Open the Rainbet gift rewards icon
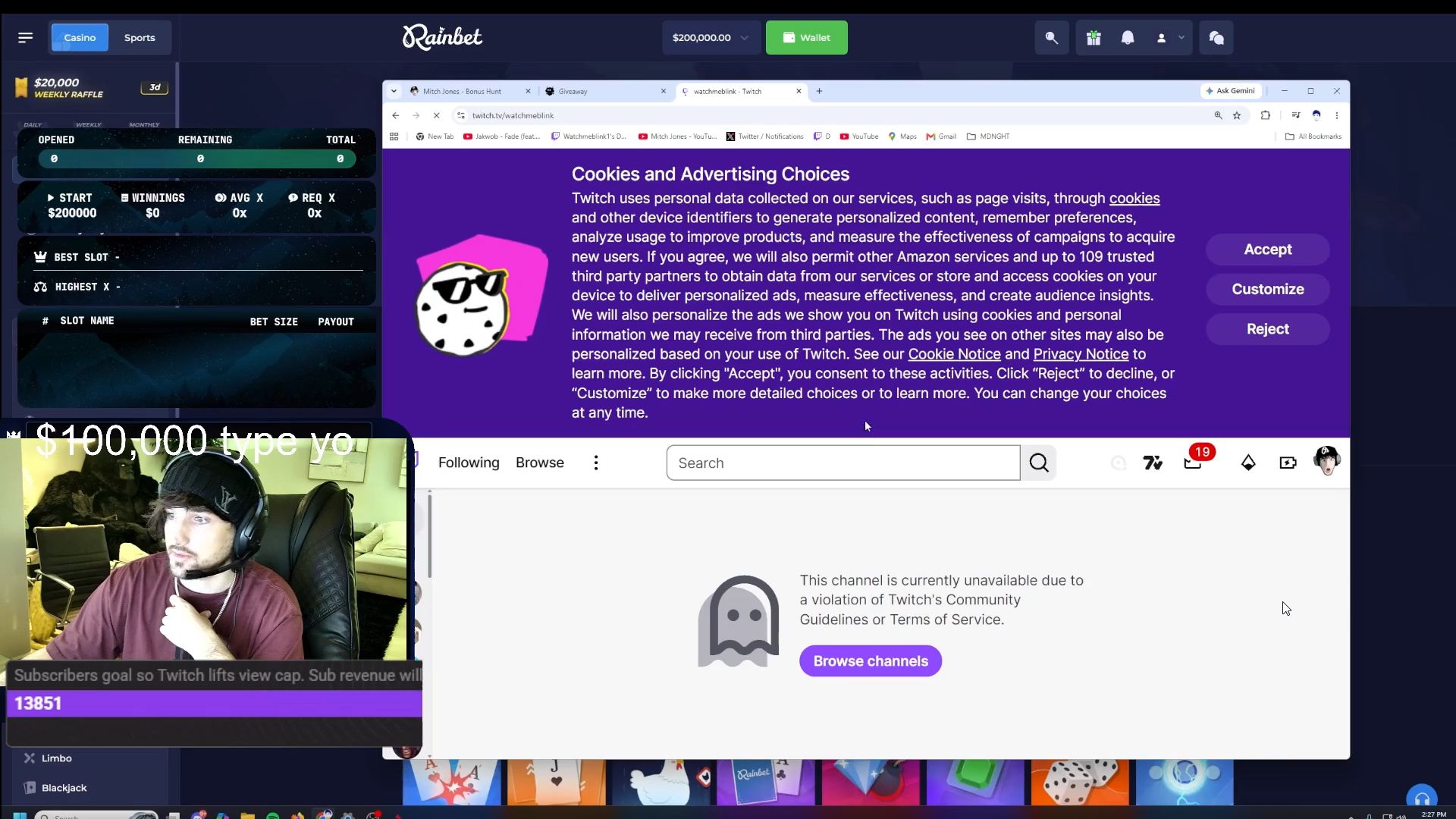This screenshot has width=1456, height=819. 1094,37
